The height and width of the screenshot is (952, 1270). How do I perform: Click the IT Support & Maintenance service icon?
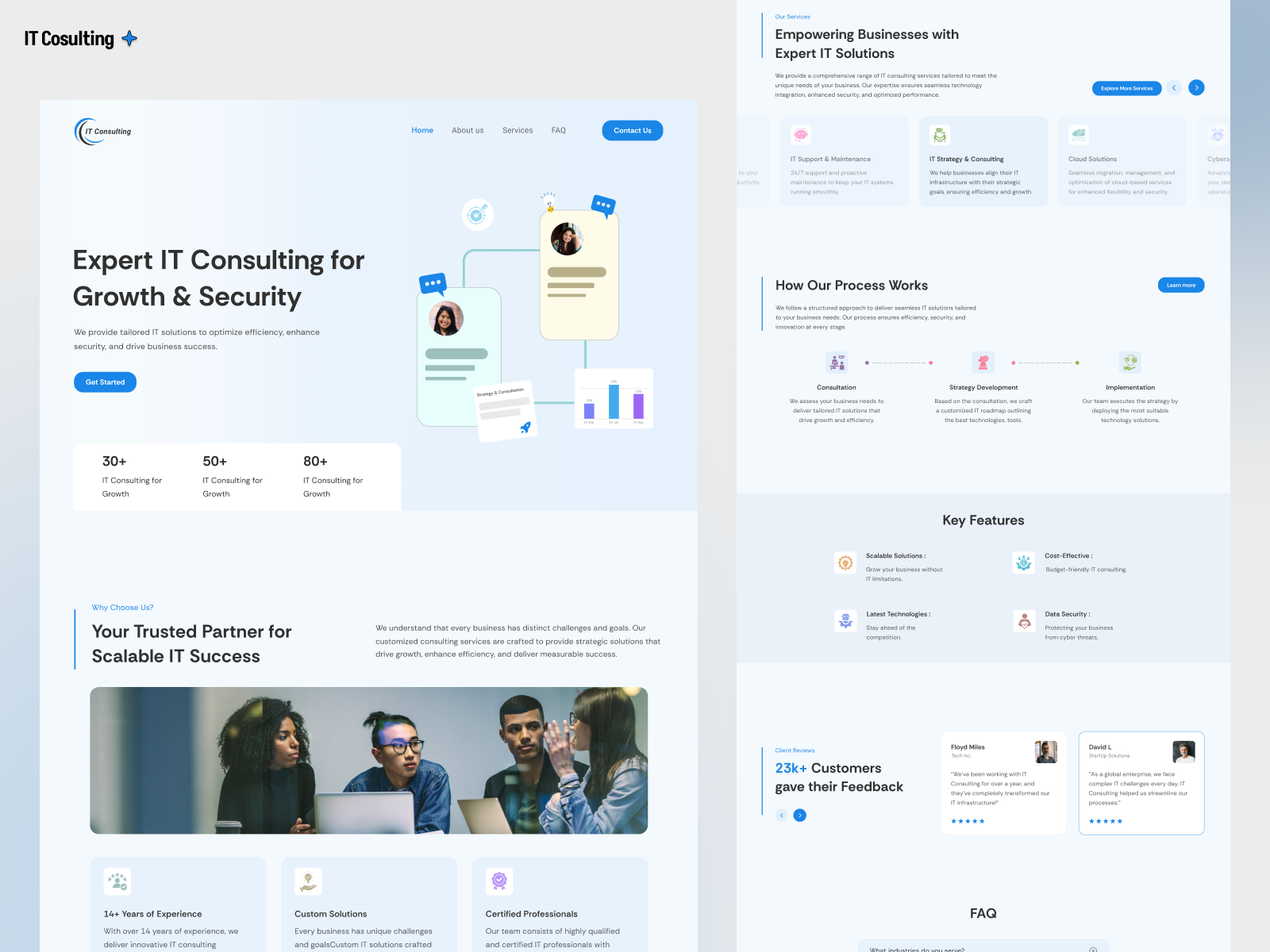tap(801, 136)
